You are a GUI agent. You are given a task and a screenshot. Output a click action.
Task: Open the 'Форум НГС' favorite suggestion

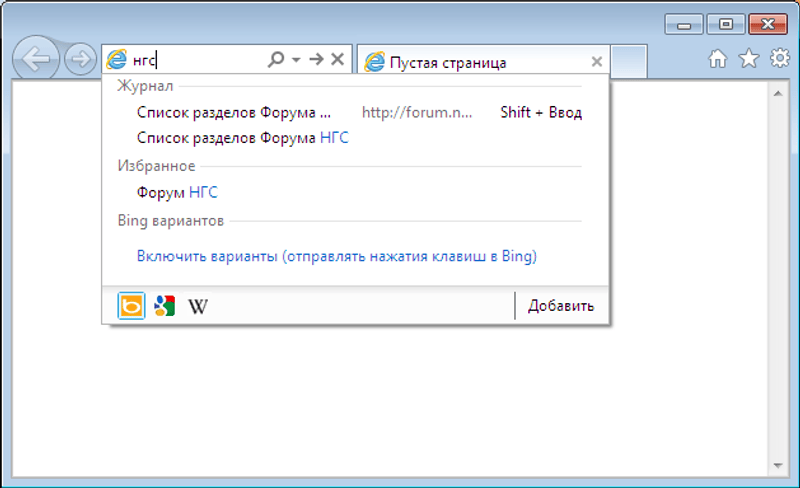click(x=177, y=193)
